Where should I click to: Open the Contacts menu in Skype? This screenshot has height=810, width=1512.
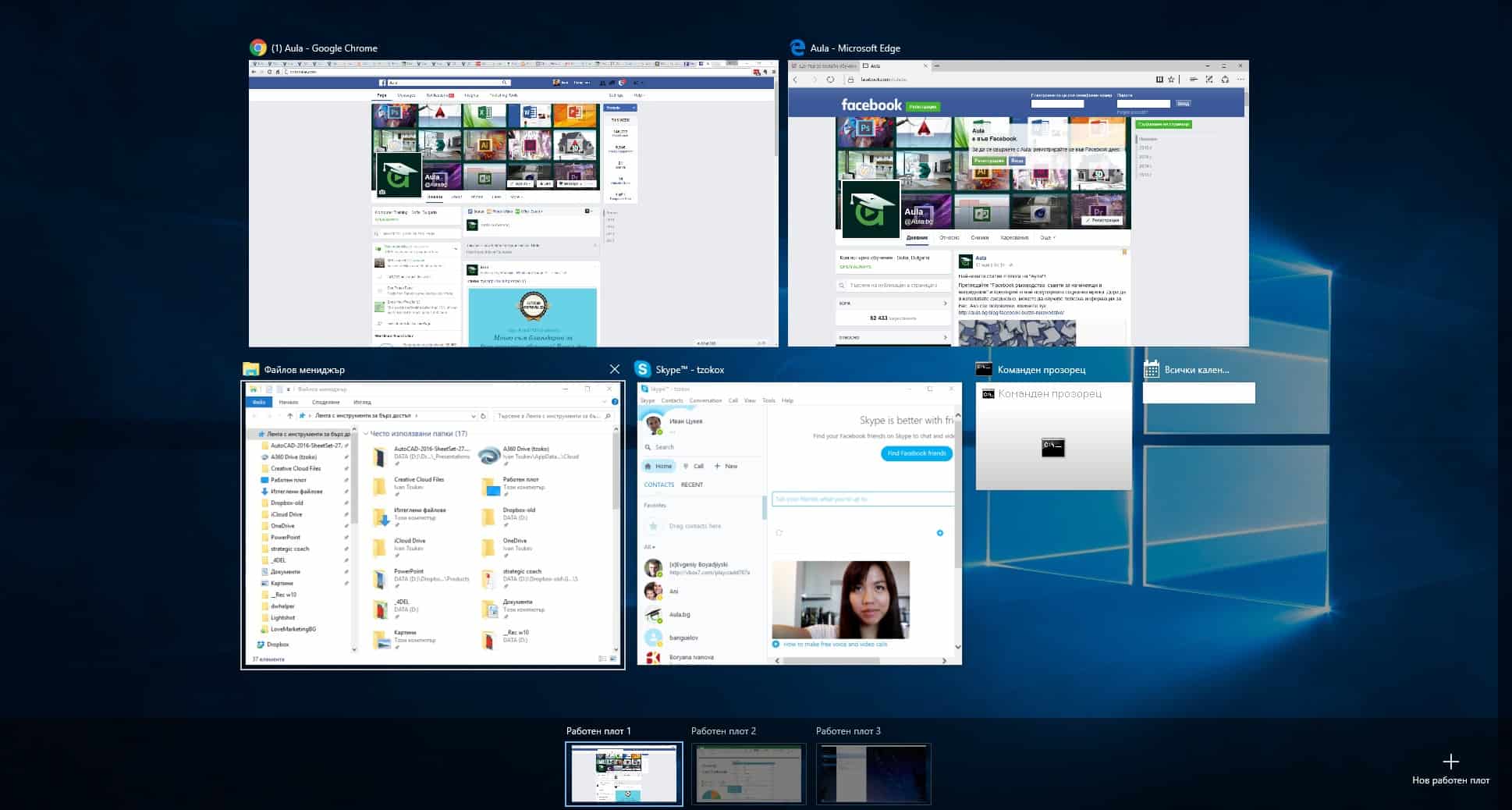(x=672, y=400)
